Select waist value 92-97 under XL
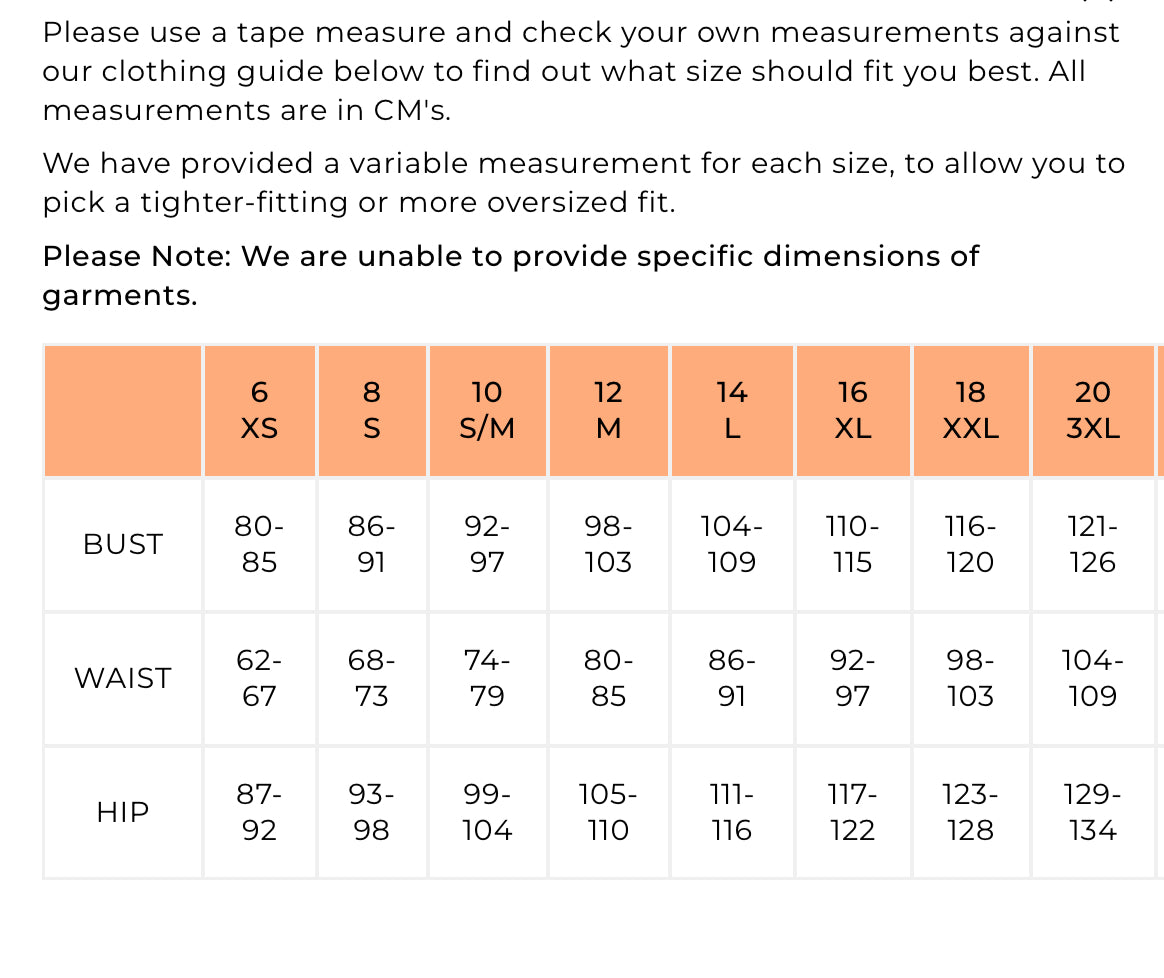1164x978 pixels. (853, 678)
